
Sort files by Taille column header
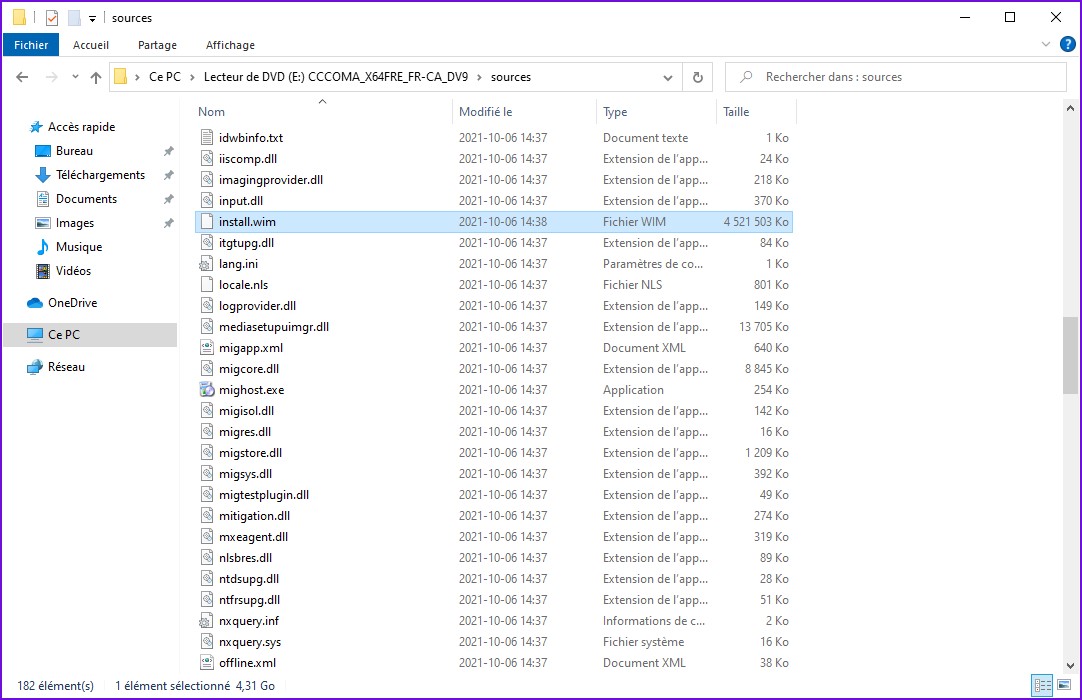point(736,112)
